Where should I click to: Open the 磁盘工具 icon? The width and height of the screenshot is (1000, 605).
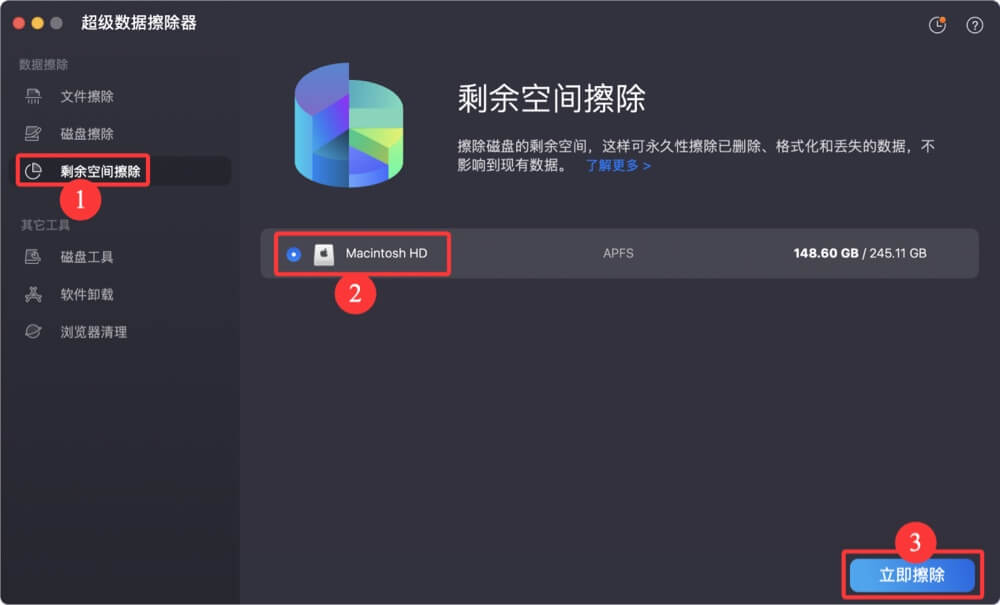(x=34, y=257)
